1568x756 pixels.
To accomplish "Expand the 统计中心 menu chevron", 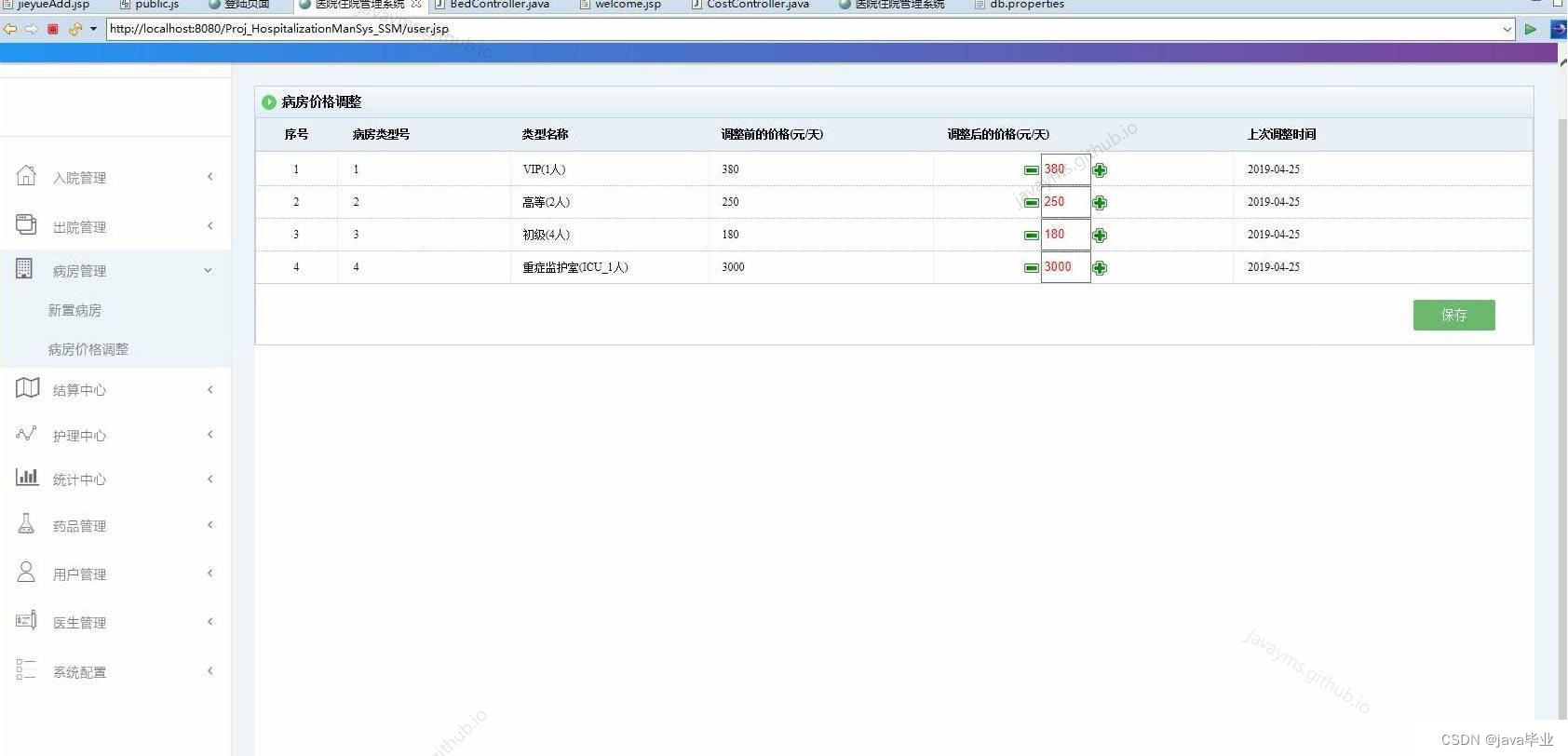I will tap(210, 479).
